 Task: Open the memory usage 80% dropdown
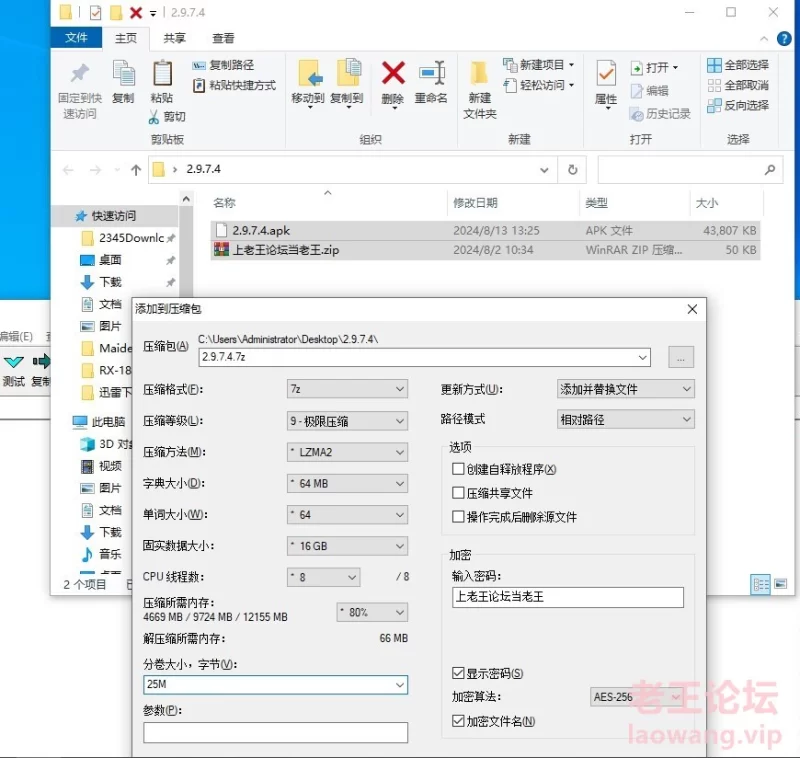pyautogui.click(x=372, y=612)
